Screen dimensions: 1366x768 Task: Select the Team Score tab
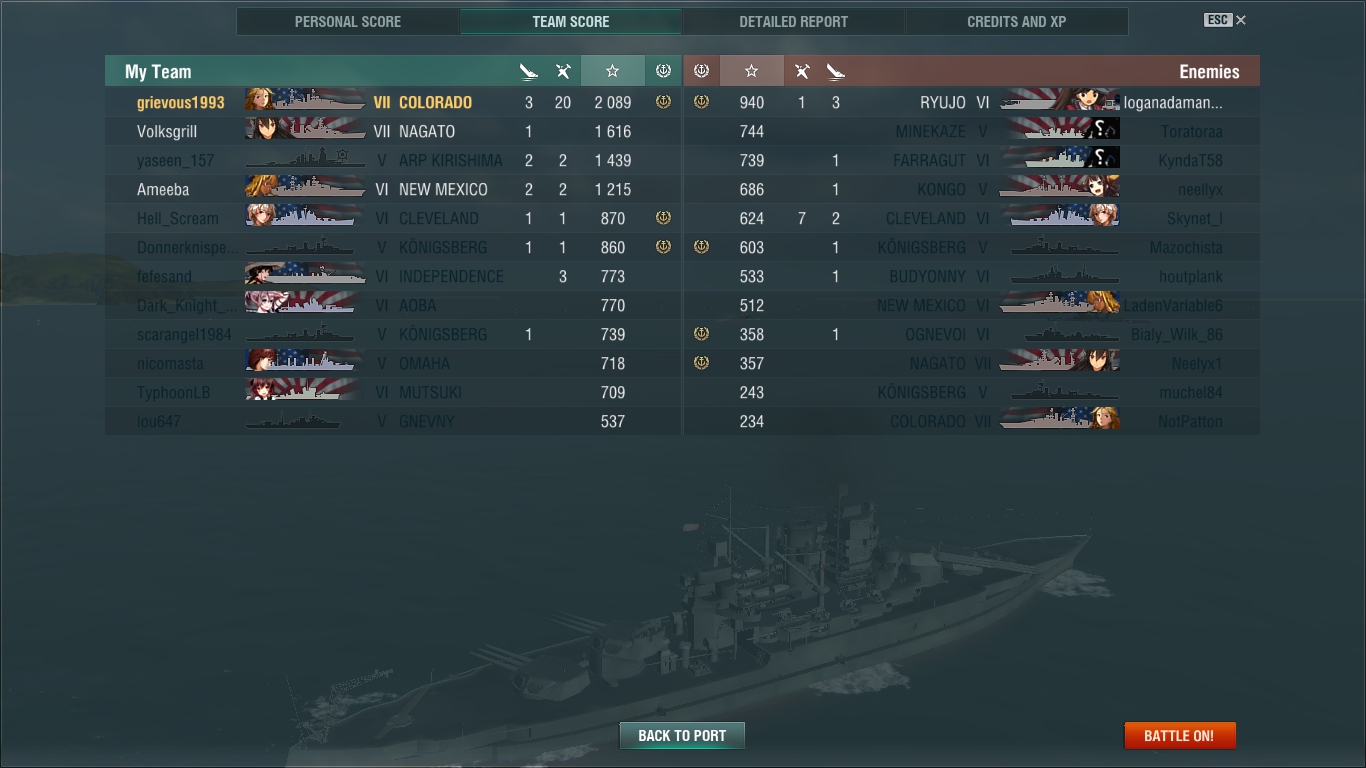pos(571,21)
